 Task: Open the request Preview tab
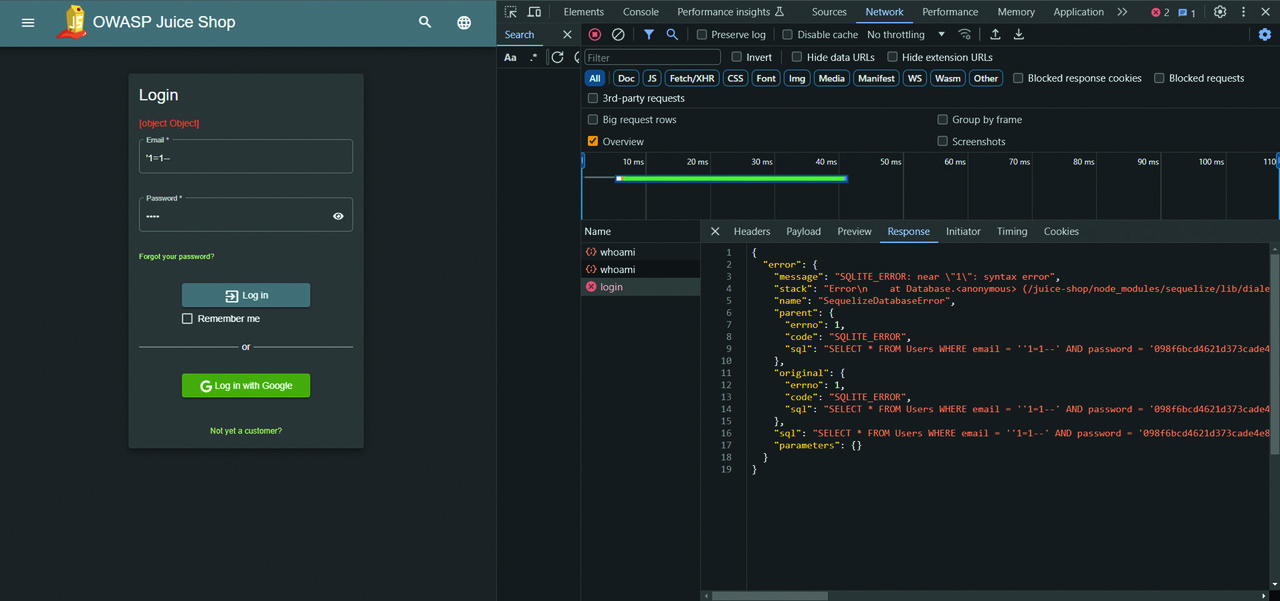click(854, 231)
